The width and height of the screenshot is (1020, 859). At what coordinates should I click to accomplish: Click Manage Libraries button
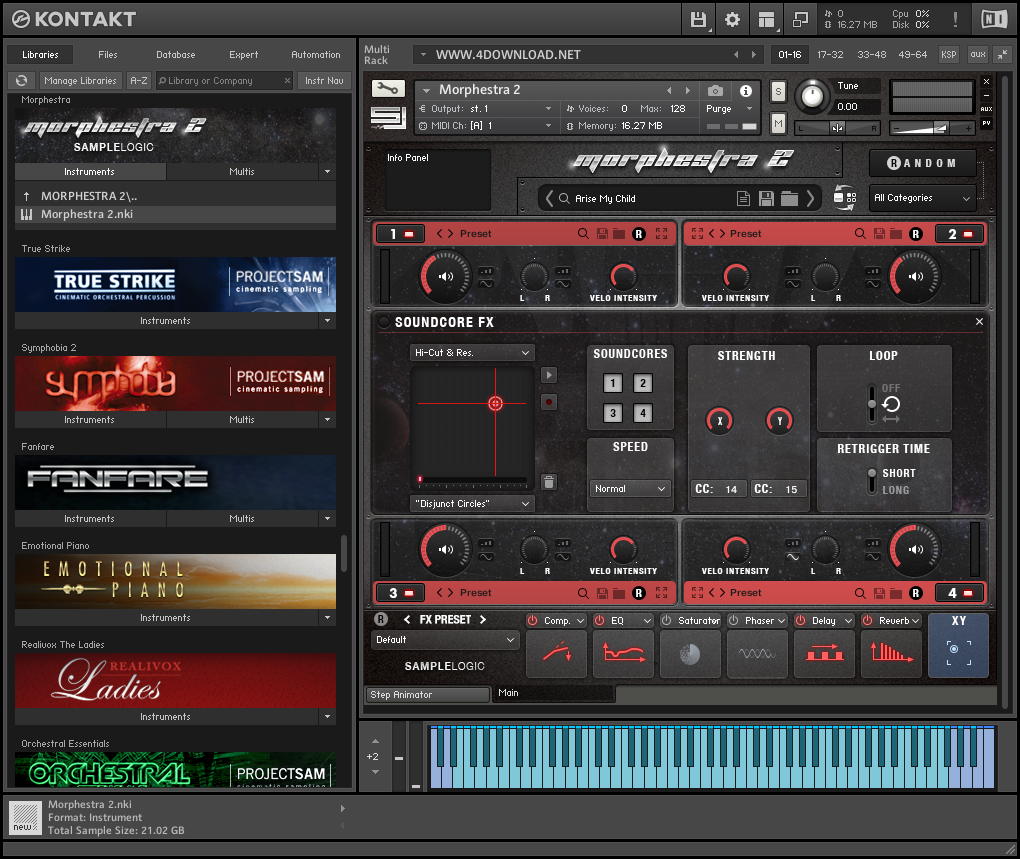80,81
